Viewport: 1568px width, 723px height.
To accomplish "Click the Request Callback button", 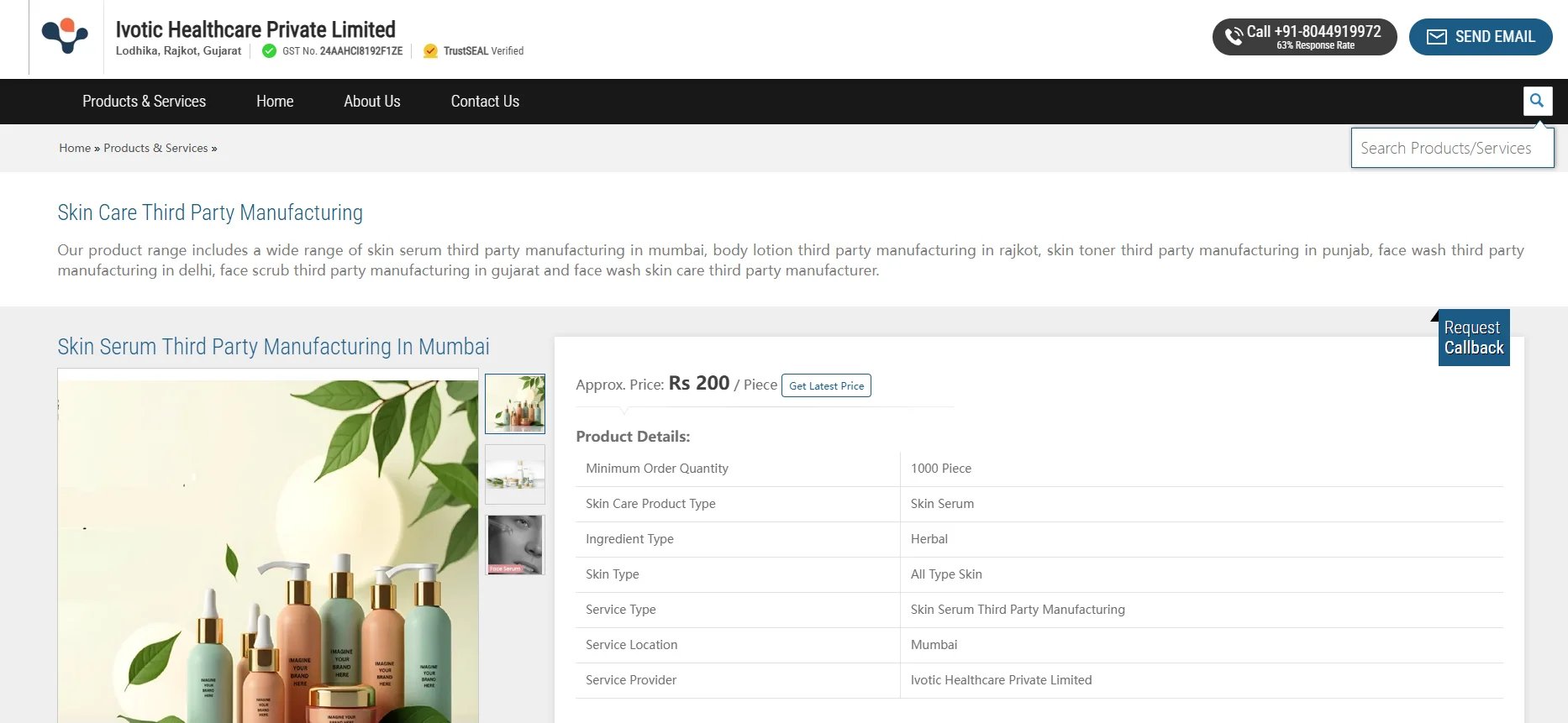I will (1473, 338).
